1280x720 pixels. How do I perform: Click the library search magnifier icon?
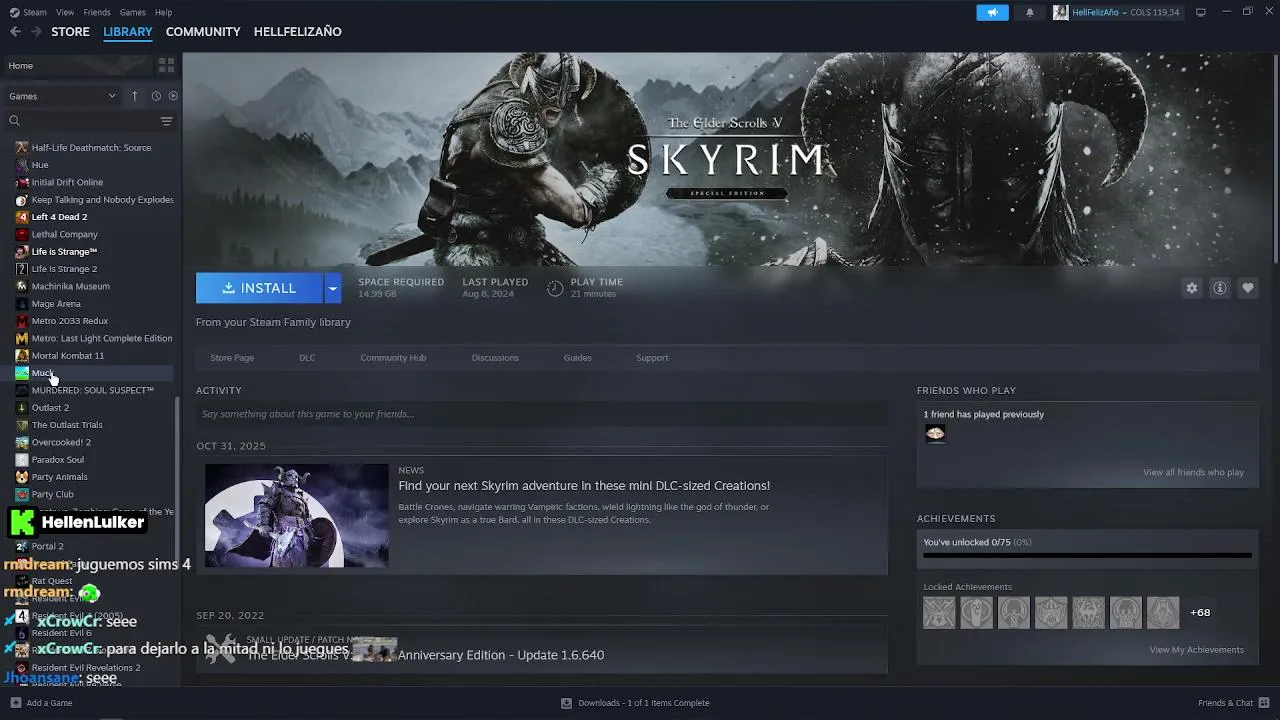tap(14, 121)
